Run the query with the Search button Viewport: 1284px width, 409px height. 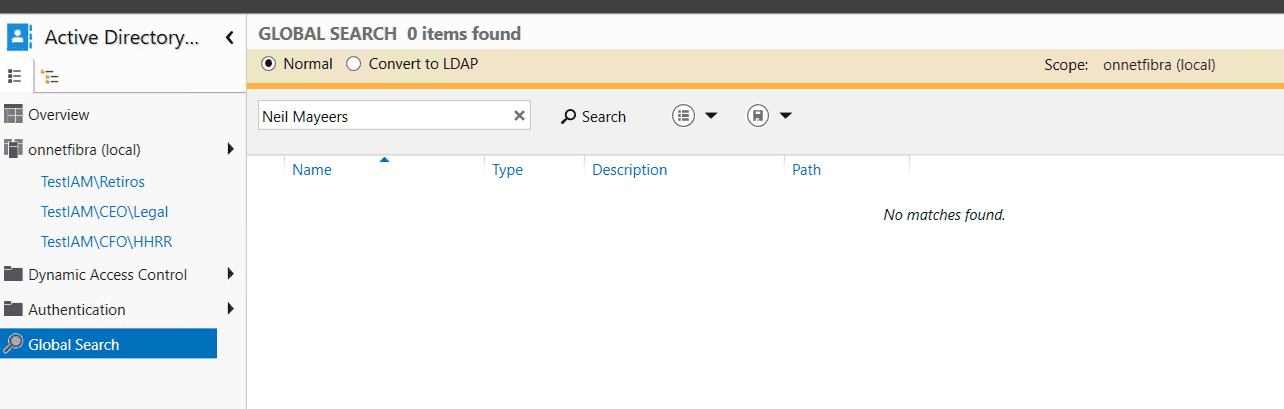point(593,117)
